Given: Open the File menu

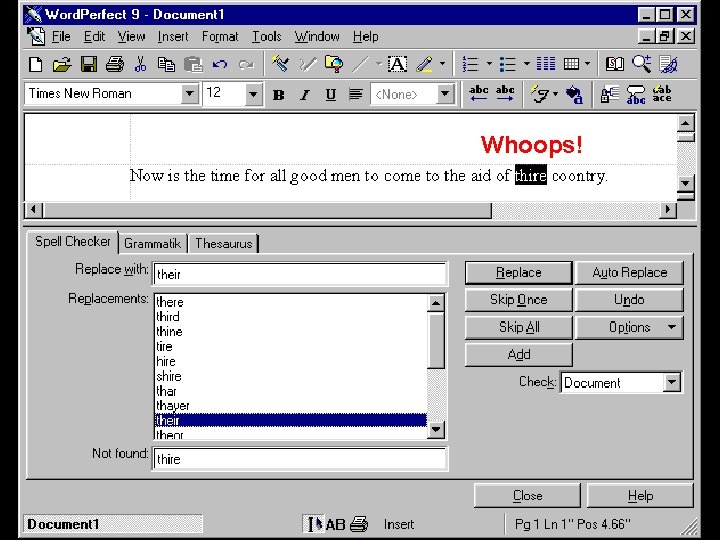Looking at the screenshot, I should tap(61, 36).
